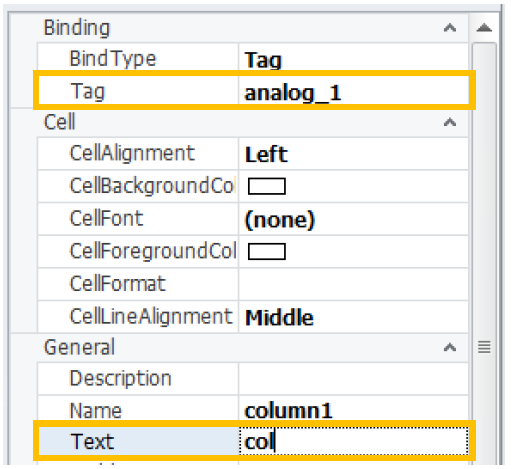Select the Binding category header
Image resolution: width=512 pixels, height=469 pixels.
[77, 28]
